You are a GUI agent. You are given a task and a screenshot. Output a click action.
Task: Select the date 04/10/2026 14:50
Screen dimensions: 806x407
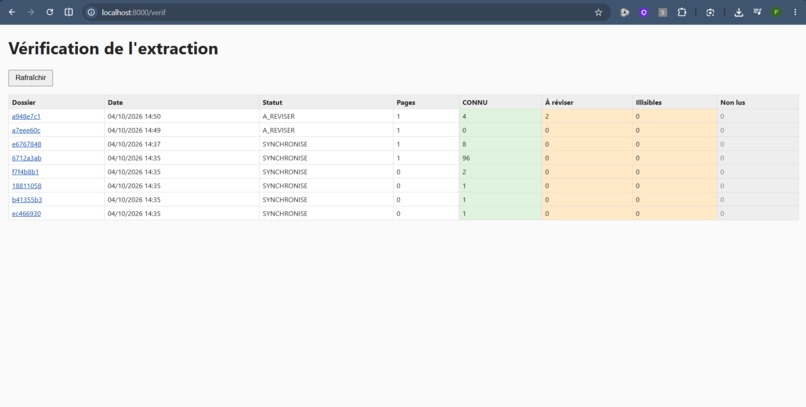[134, 117]
